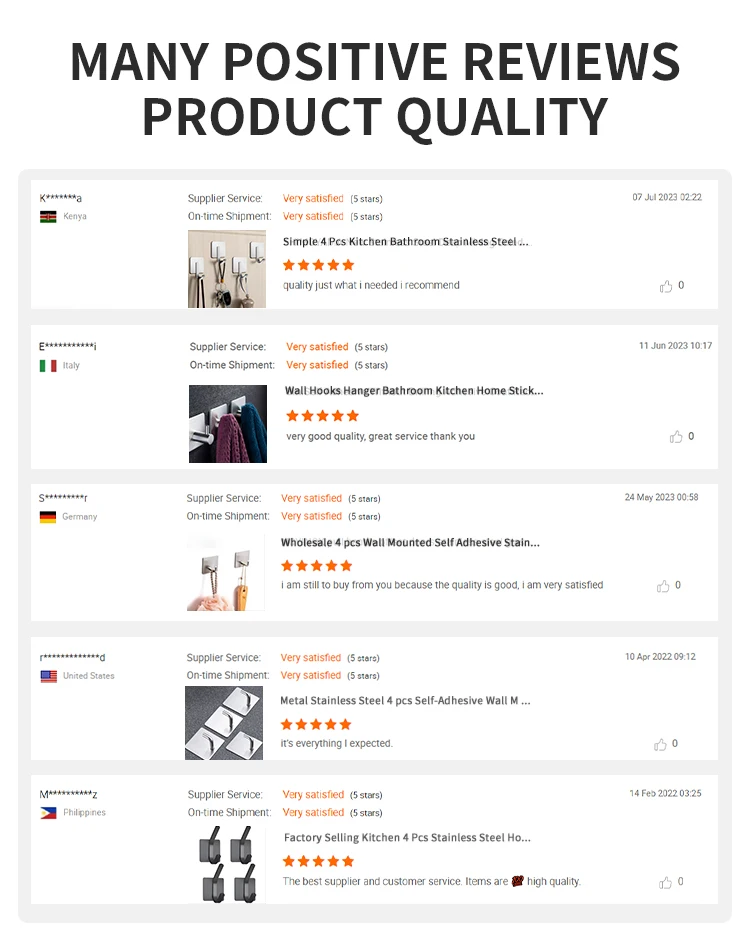Click the Germany flag icon
Viewport: 750px width, 941px height.
tap(48, 517)
